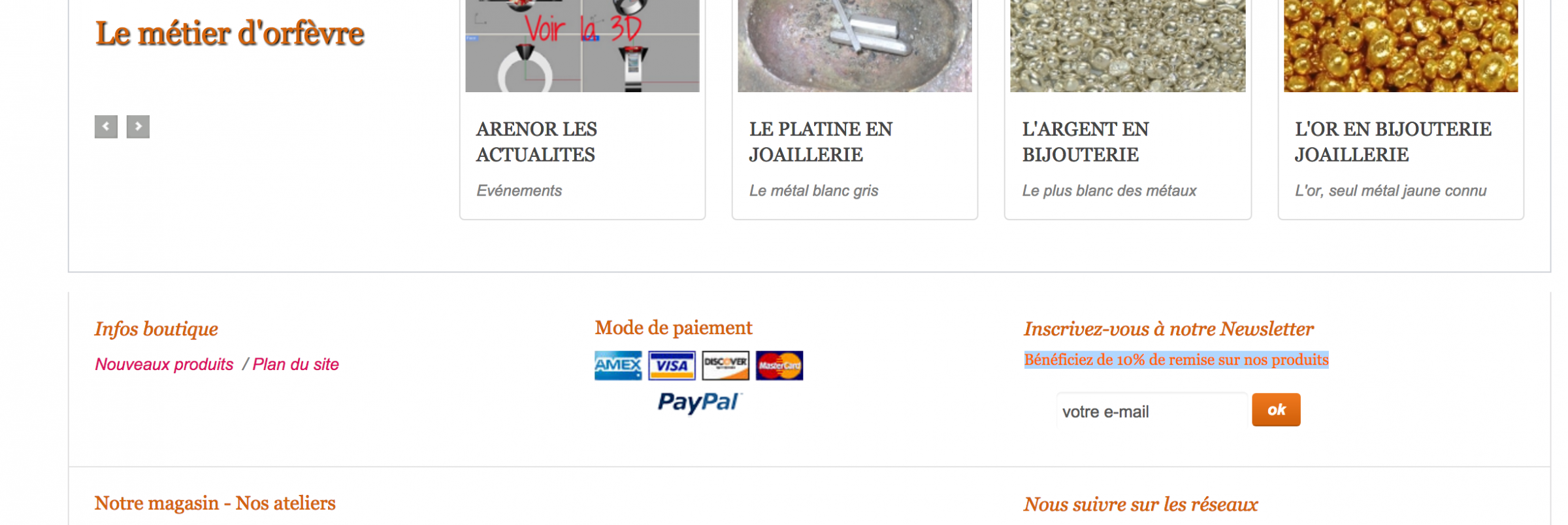Click the previous carousel arrow
This screenshot has height=525, width=1568.
pyautogui.click(x=106, y=127)
